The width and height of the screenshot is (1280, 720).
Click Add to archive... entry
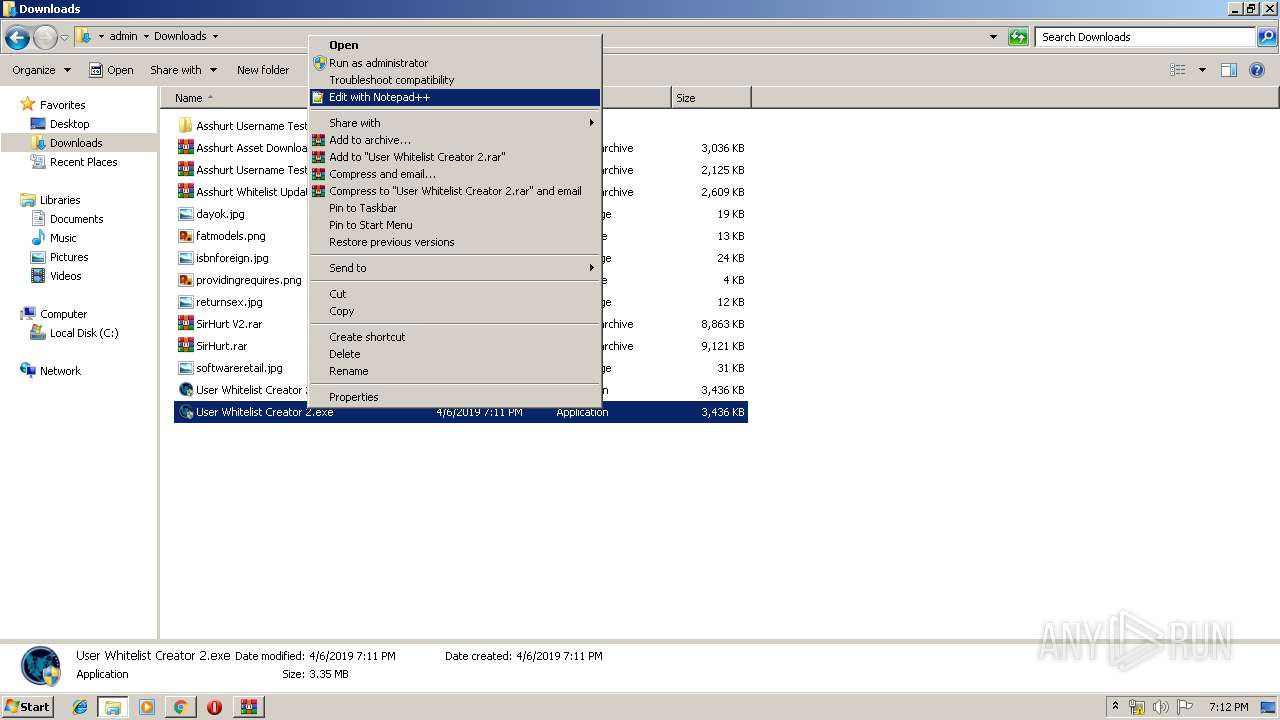(455, 140)
